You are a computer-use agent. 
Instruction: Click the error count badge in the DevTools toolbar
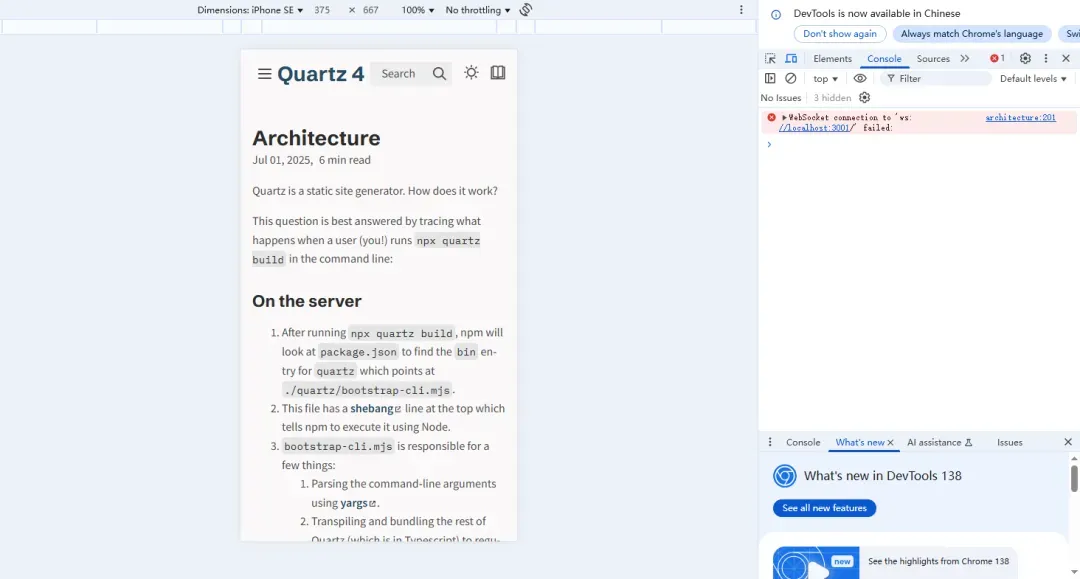pyautogui.click(x=997, y=59)
